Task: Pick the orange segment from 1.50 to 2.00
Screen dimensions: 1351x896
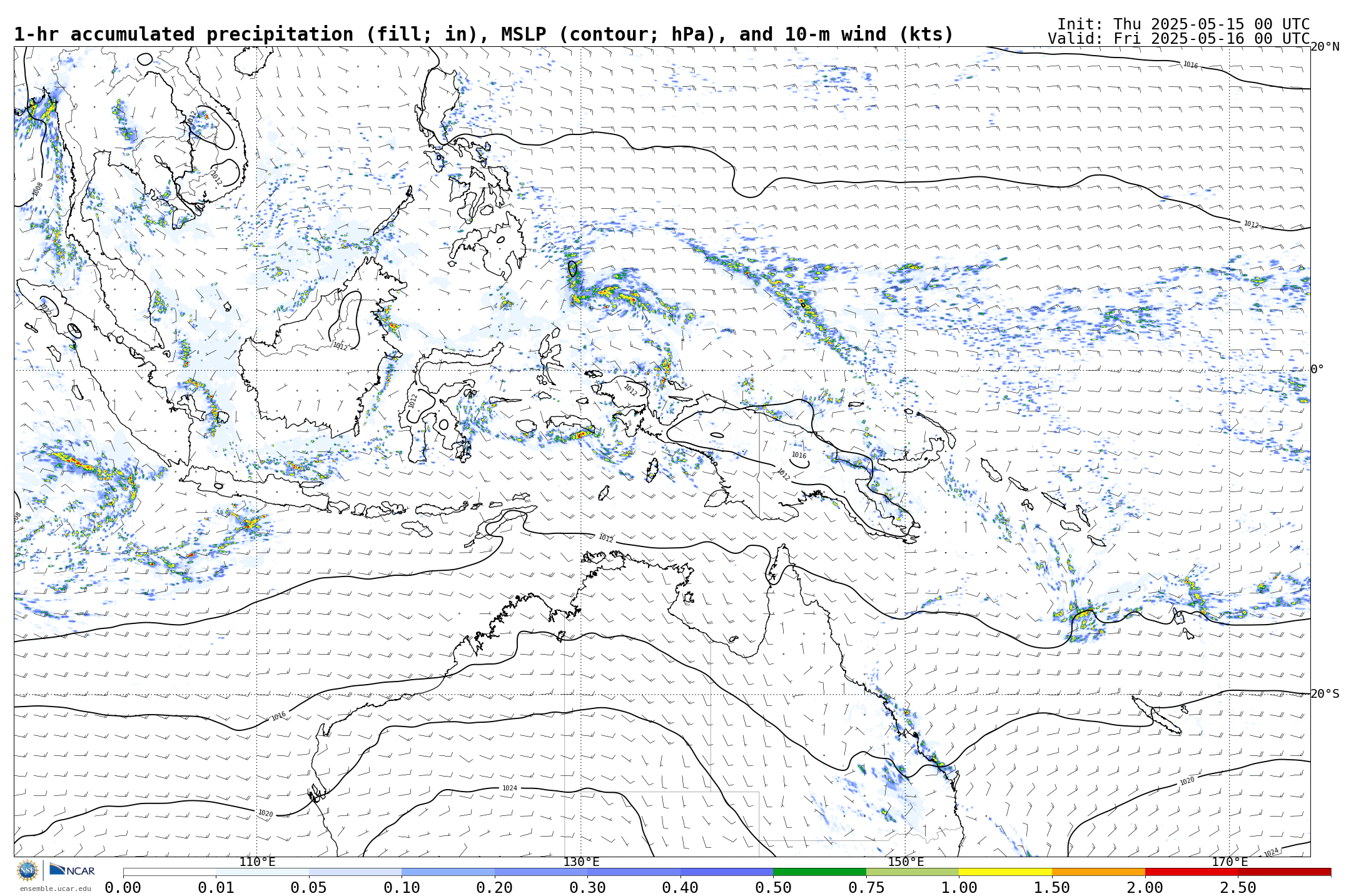Action: 1098,872
